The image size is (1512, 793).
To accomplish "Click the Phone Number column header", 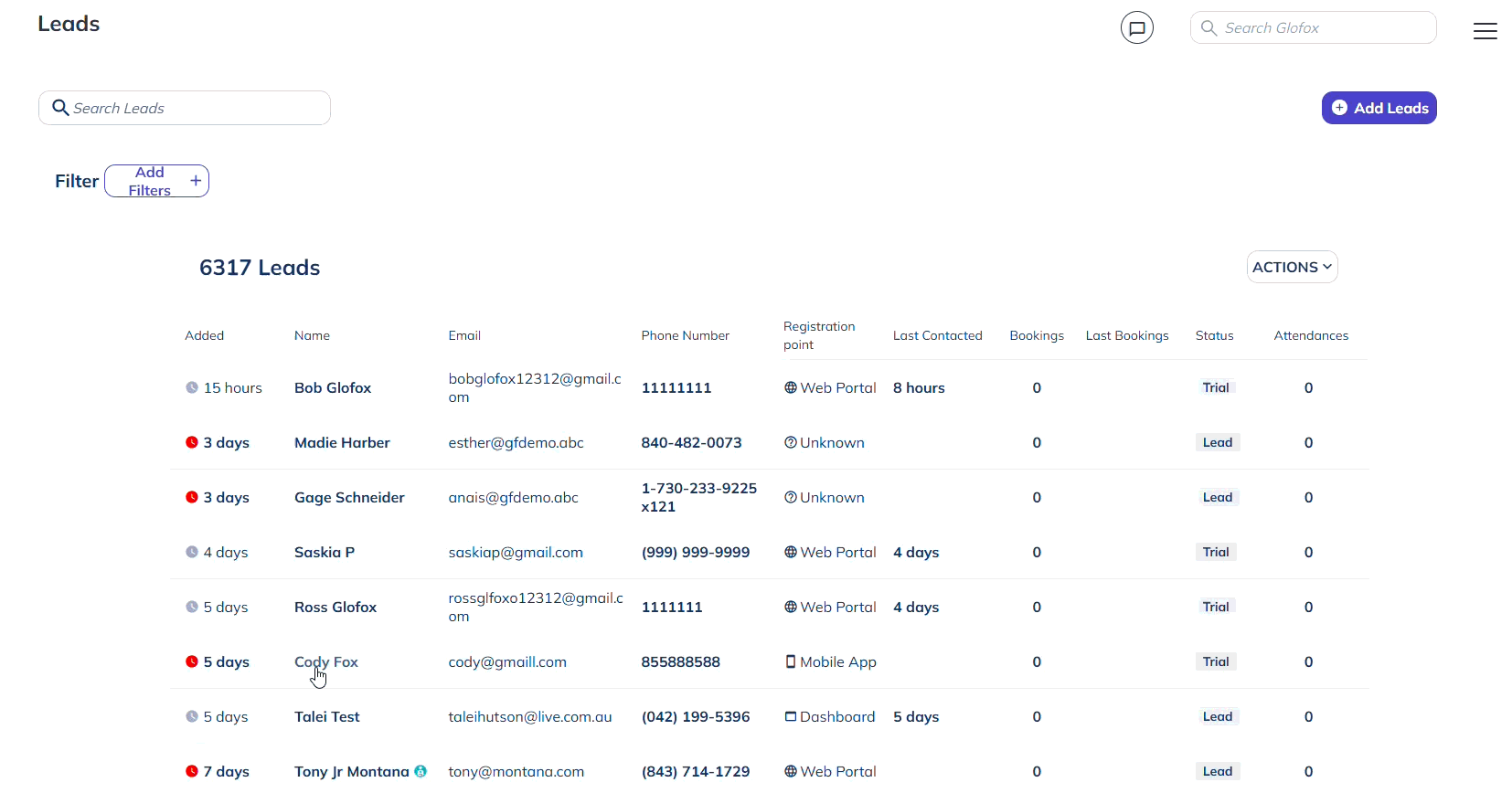I will [x=686, y=335].
